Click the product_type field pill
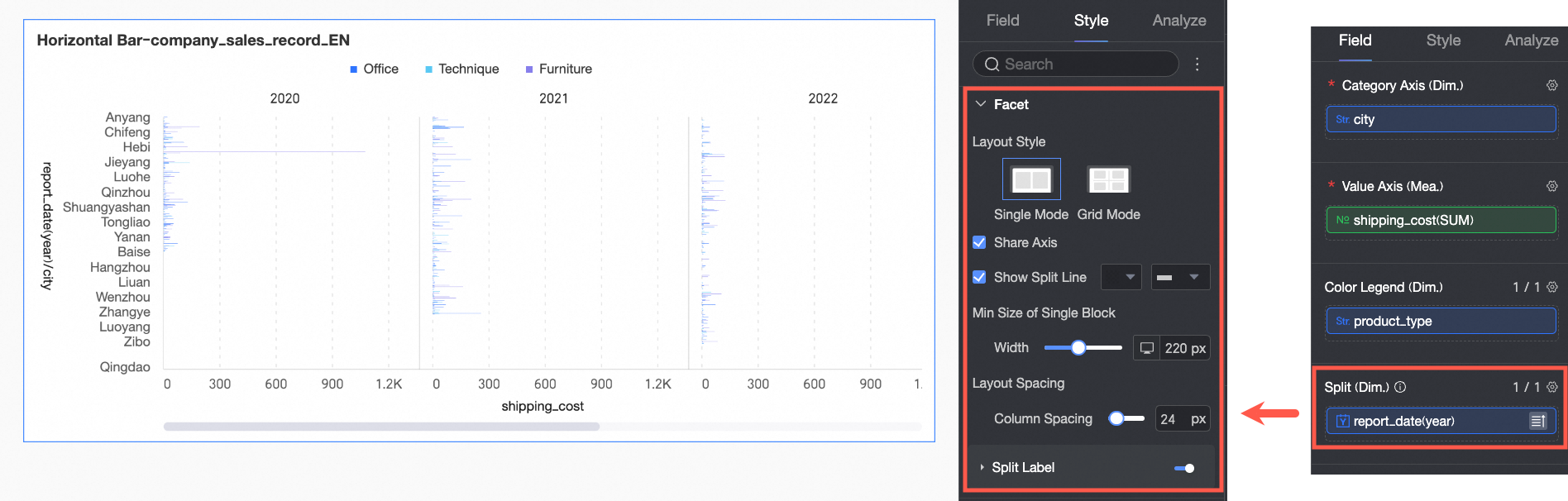1568x501 pixels. (1441, 322)
